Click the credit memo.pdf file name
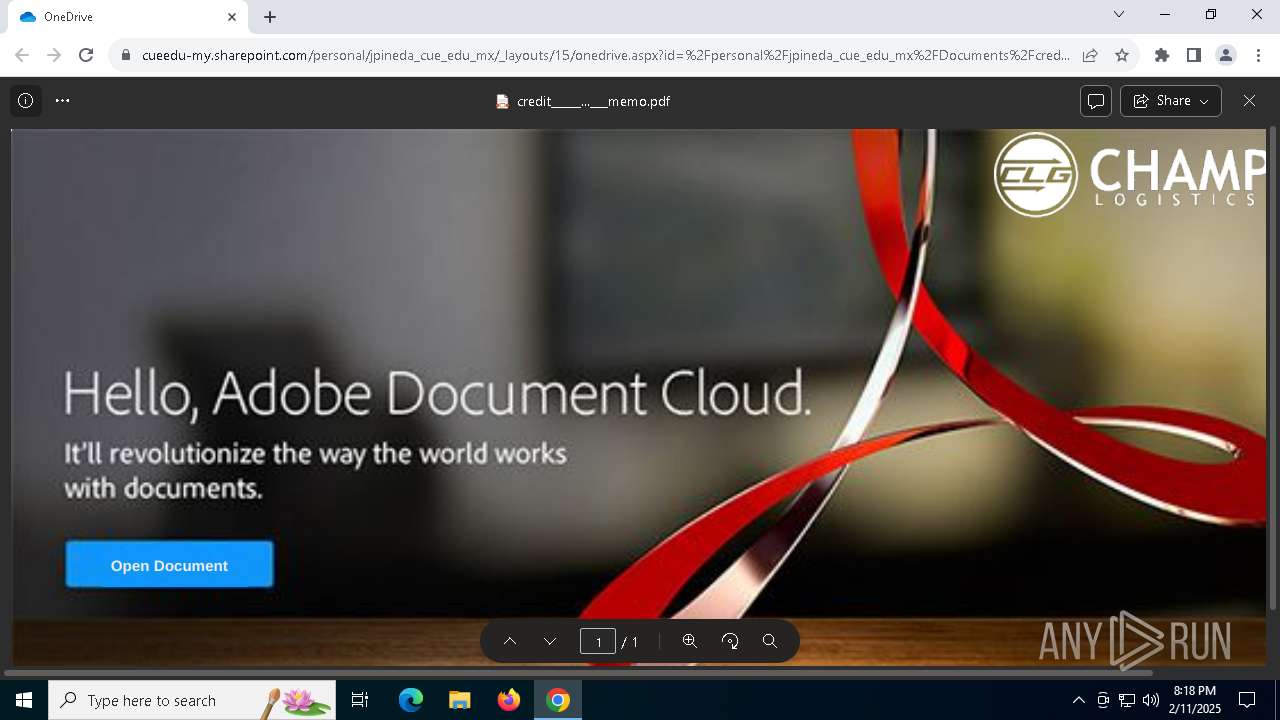1280x720 pixels. click(593, 101)
